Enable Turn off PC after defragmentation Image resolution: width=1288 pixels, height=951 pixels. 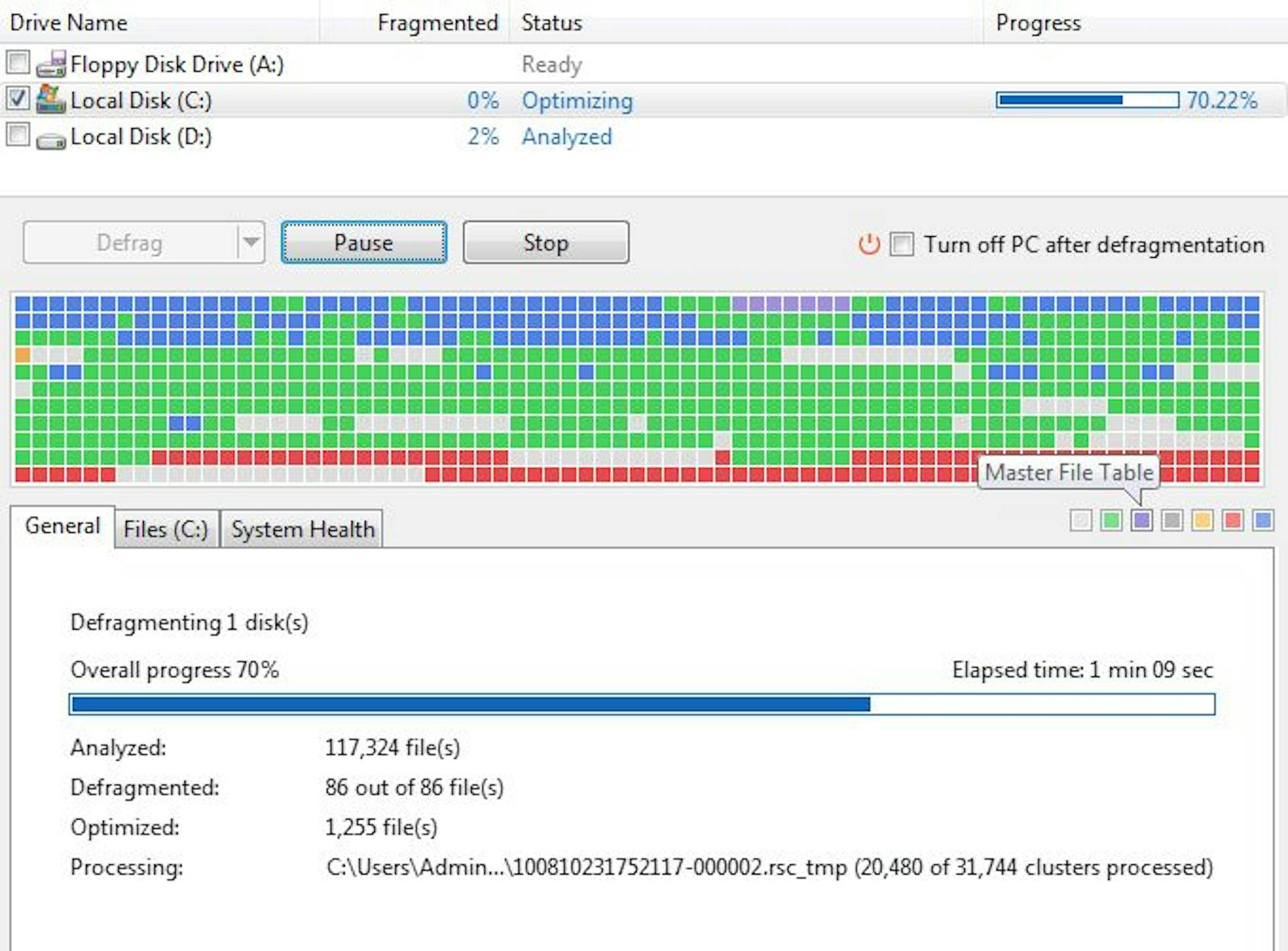pyautogui.click(x=902, y=244)
